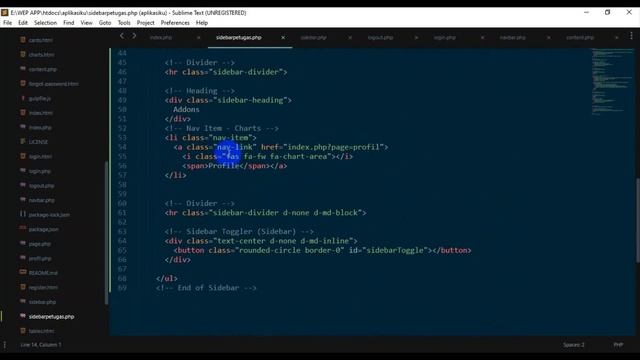Click the login.html file icon
The width and height of the screenshot is (640, 360).
click(x=23, y=156)
